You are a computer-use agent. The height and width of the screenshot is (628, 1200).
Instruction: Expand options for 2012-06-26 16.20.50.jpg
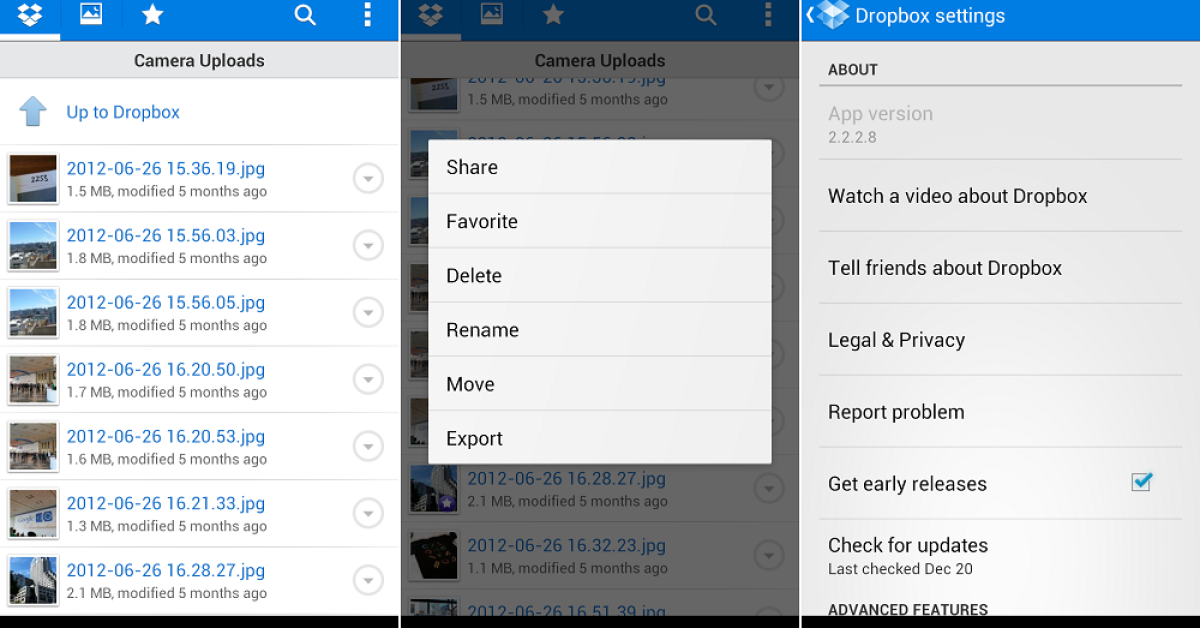(368, 380)
